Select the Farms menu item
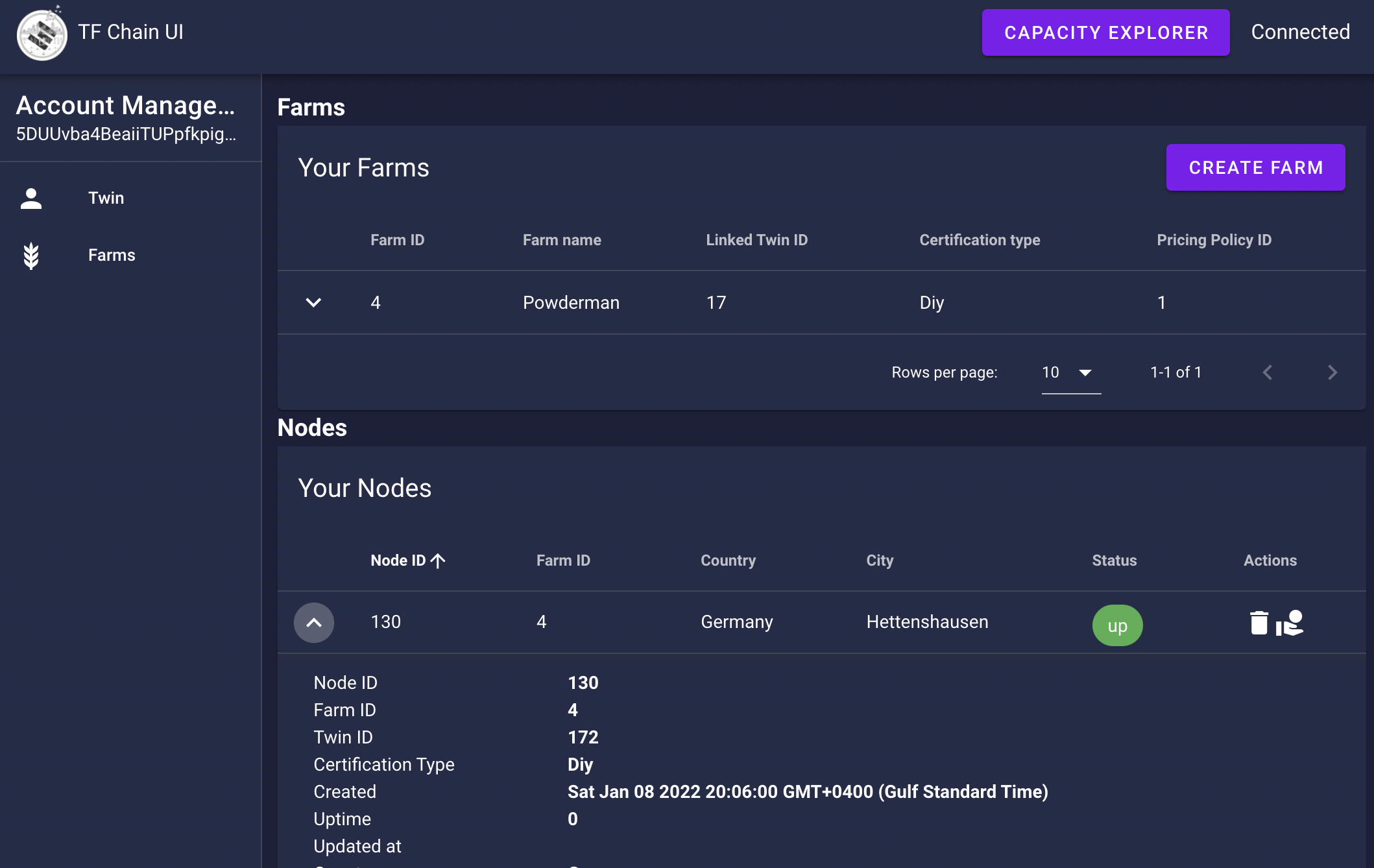 tap(111, 255)
